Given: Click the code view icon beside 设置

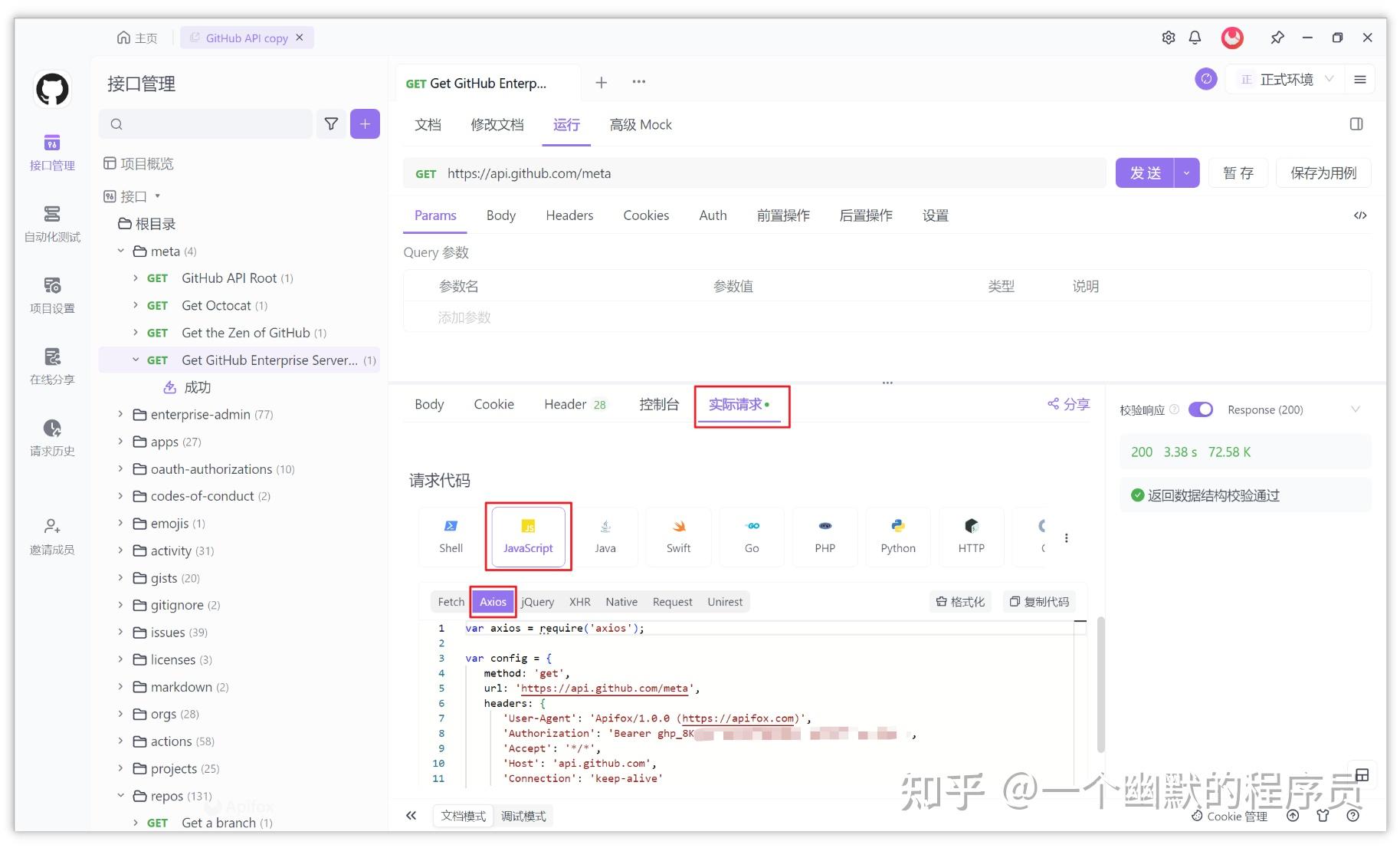Looking at the screenshot, I should [1360, 215].
